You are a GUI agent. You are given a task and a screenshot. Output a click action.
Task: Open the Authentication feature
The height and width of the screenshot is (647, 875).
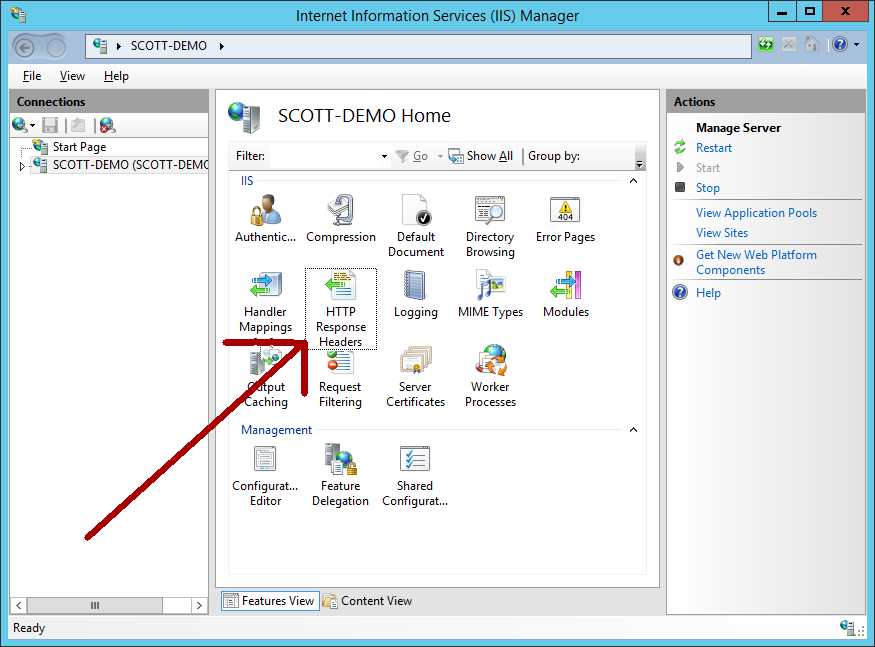pos(265,219)
